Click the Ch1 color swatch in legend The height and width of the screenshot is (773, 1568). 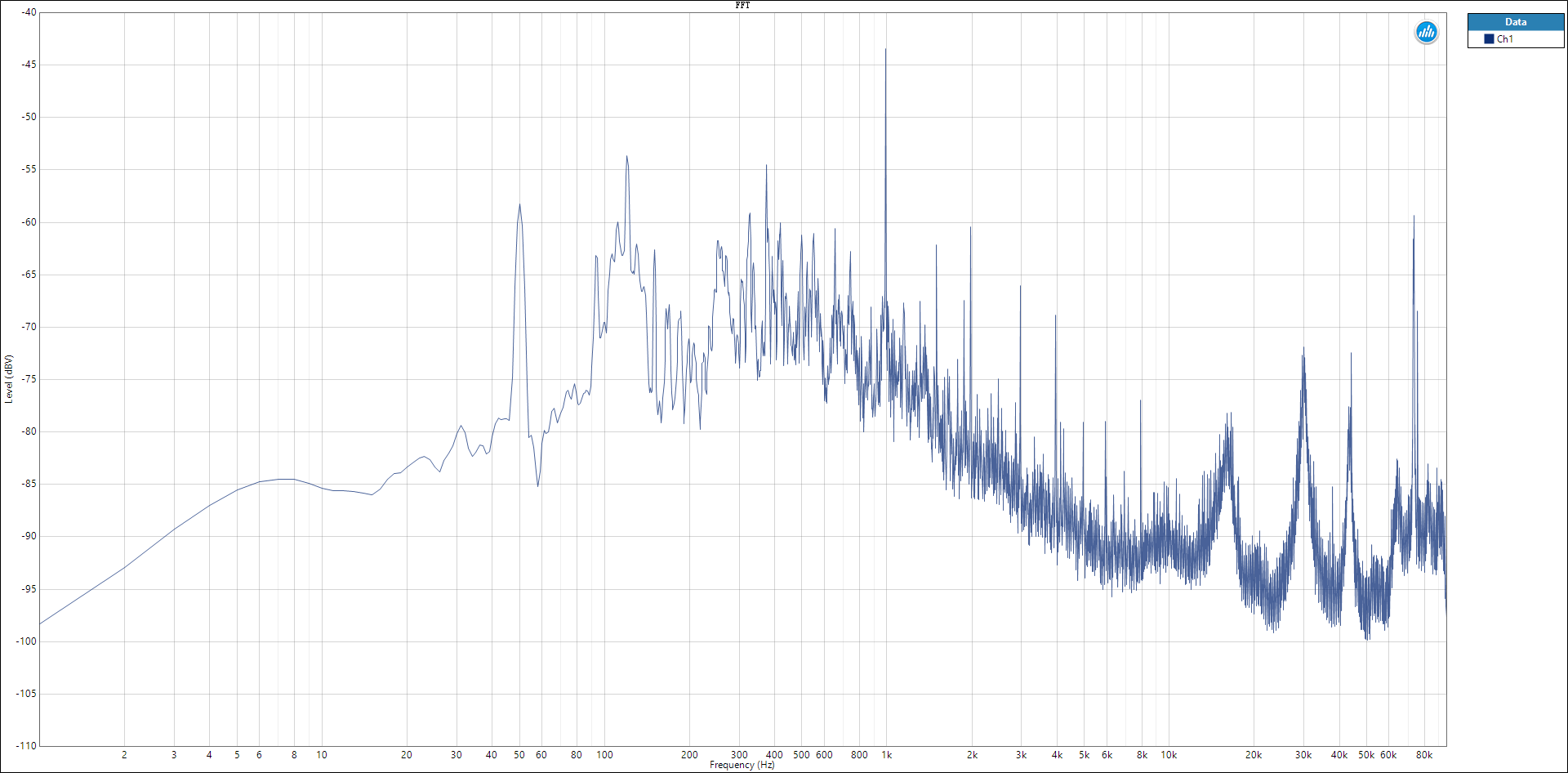[1489, 39]
